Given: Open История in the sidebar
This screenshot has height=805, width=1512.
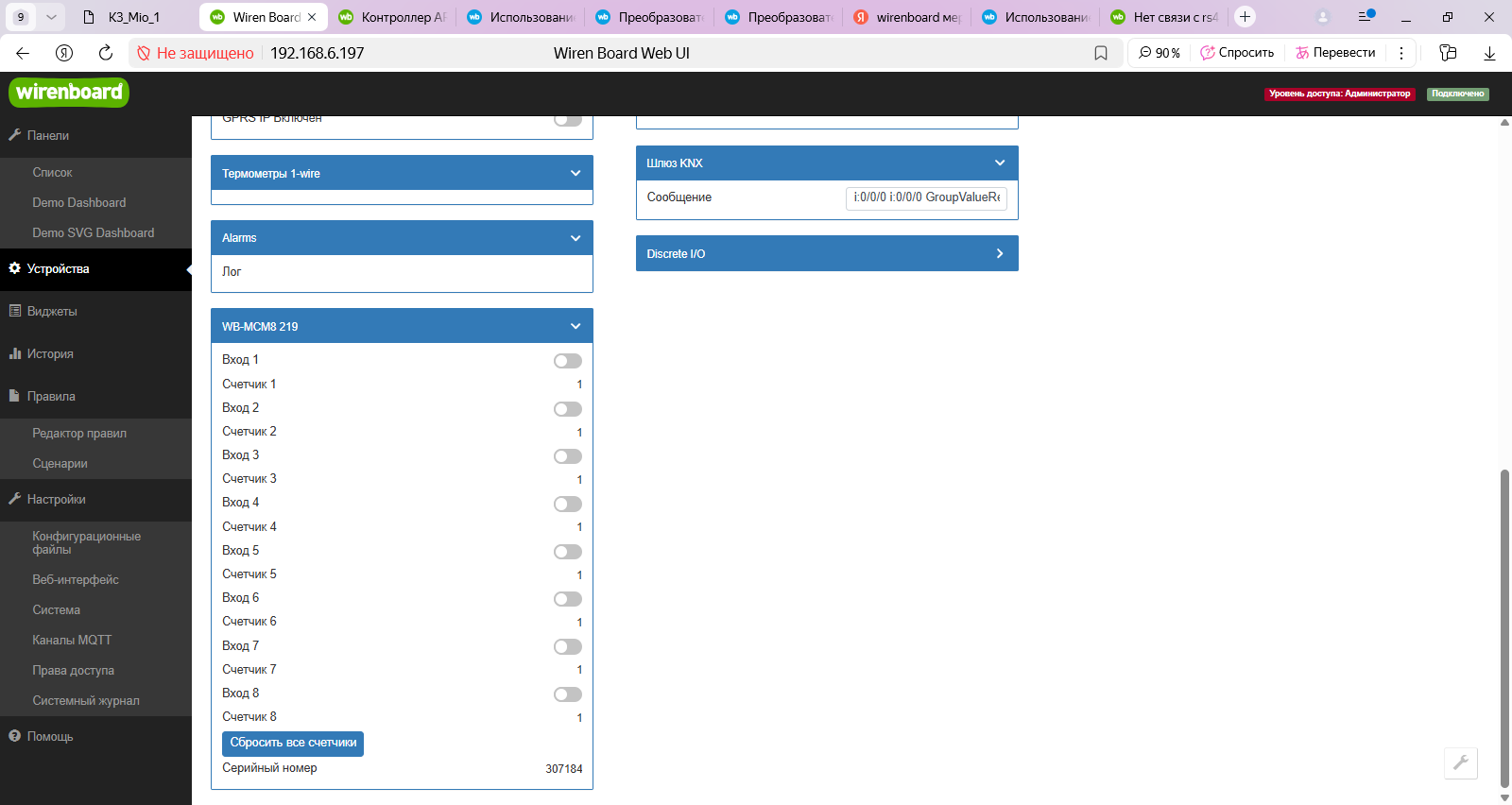Looking at the screenshot, I should click(50, 353).
